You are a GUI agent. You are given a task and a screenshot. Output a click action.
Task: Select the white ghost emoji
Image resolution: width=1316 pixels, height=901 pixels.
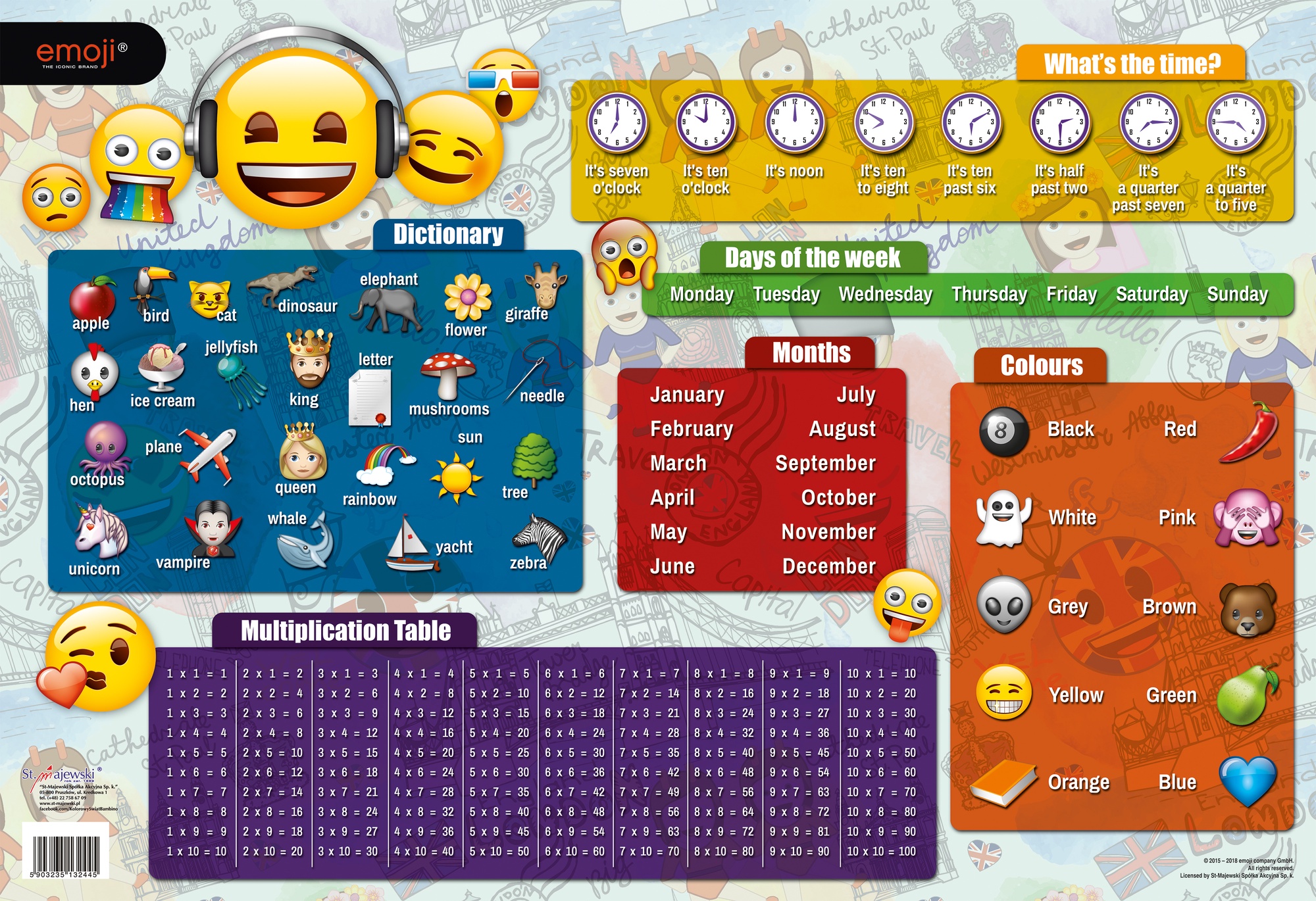(1003, 518)
